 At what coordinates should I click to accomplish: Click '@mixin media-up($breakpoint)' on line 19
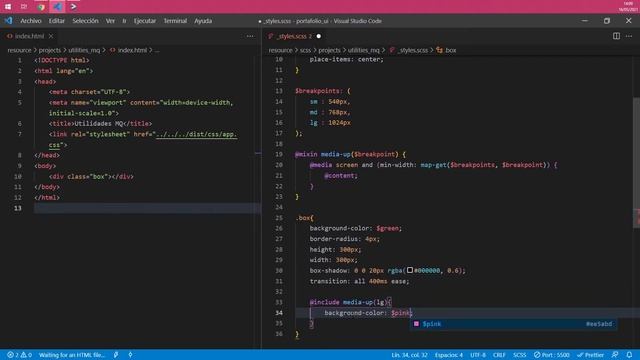pos(347,154)
